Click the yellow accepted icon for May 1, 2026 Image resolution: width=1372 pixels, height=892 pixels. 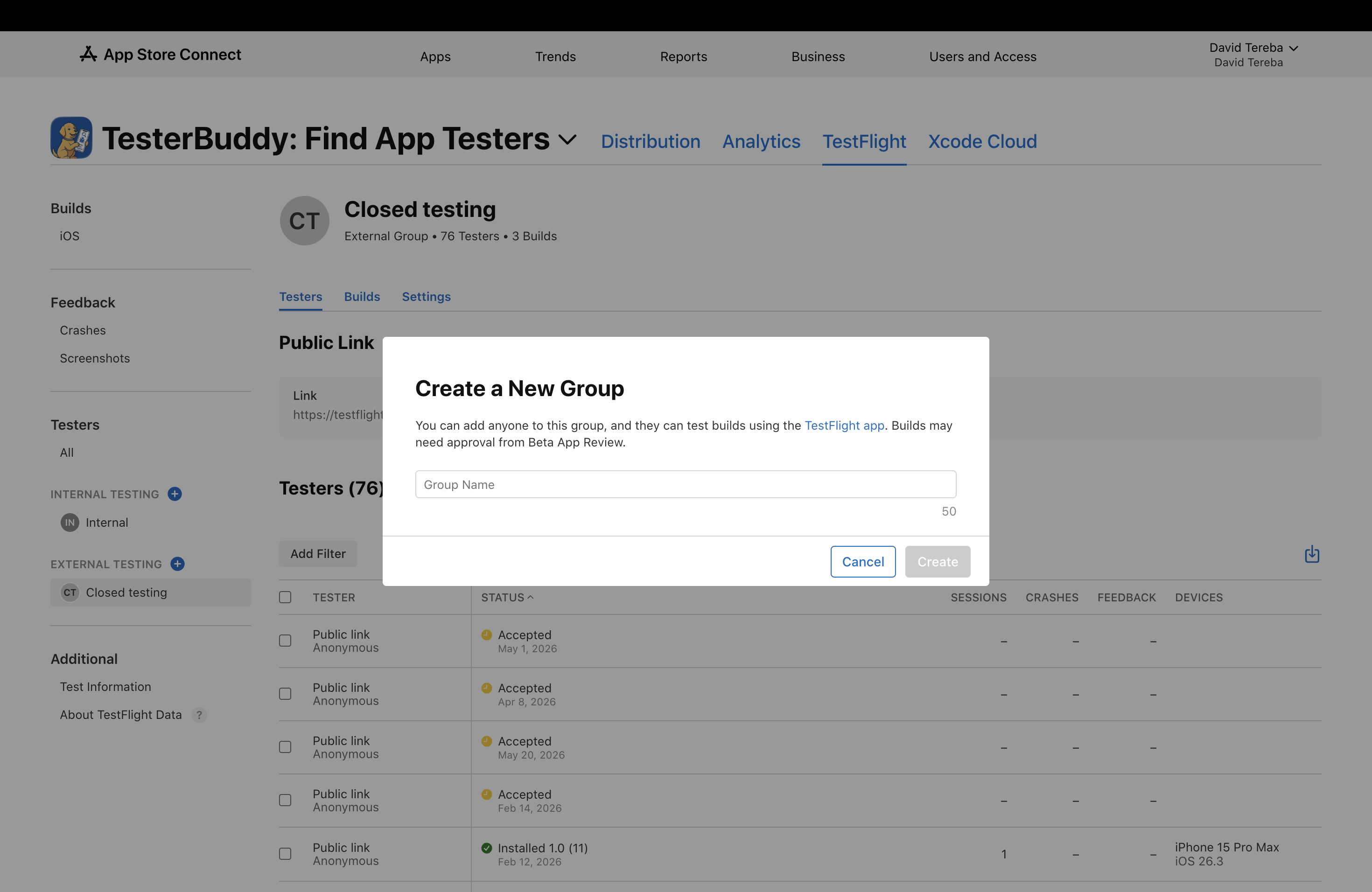[487, 634]
